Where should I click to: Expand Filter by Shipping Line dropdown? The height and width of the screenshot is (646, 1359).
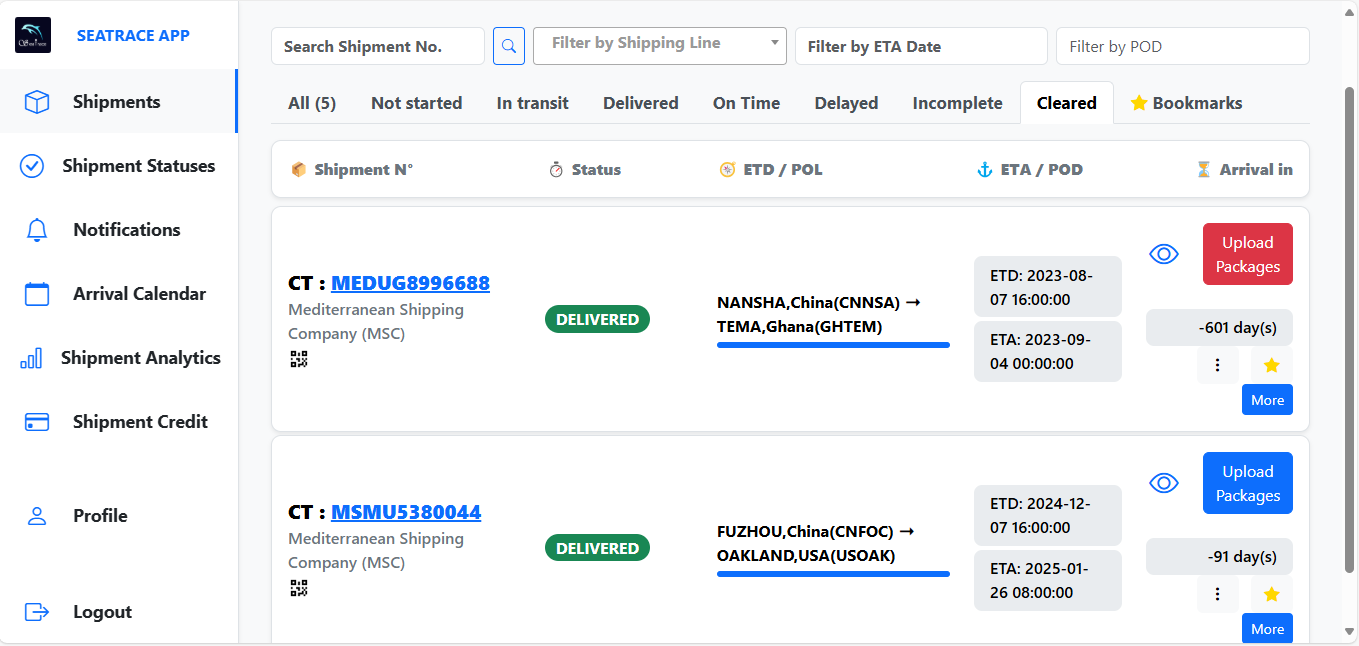[x=660, y=46]
